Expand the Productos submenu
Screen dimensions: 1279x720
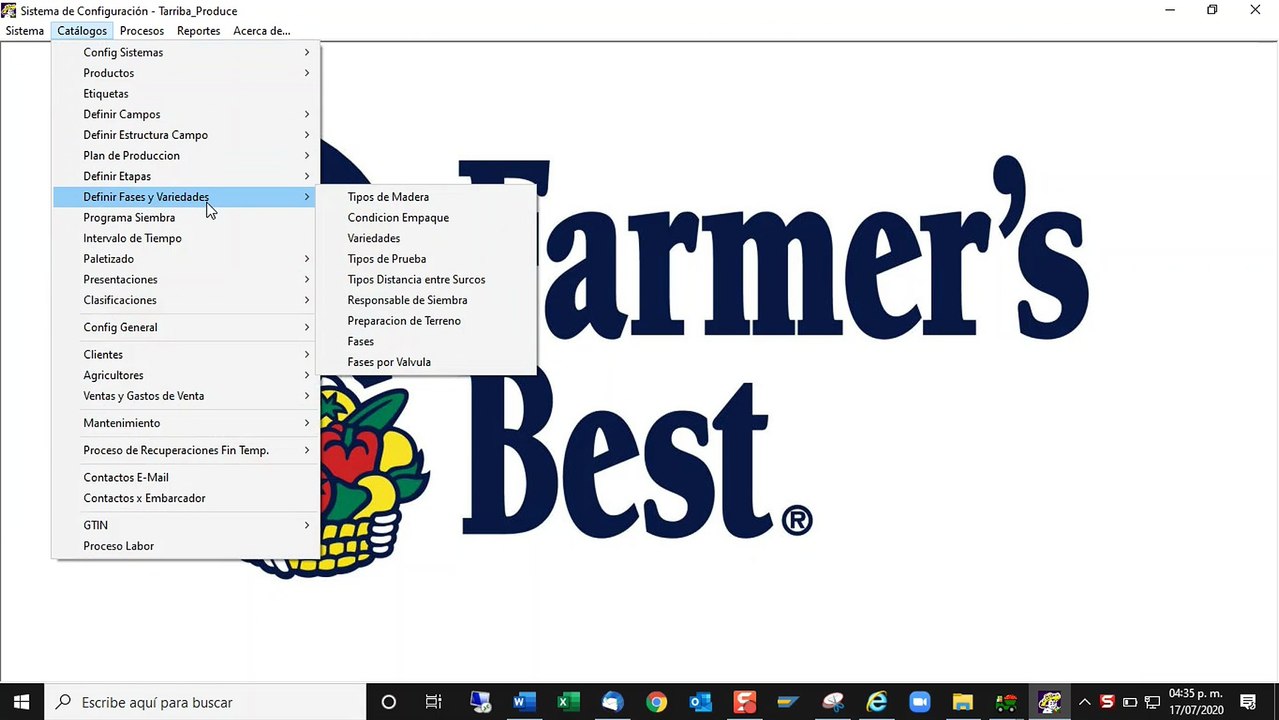[186, 73]
